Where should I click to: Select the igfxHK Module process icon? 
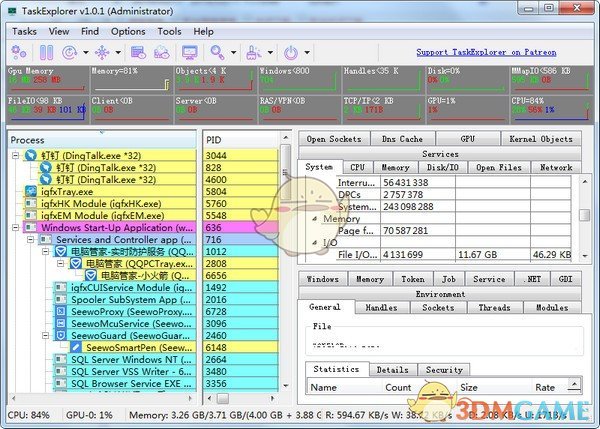click(x=31, y=203)
